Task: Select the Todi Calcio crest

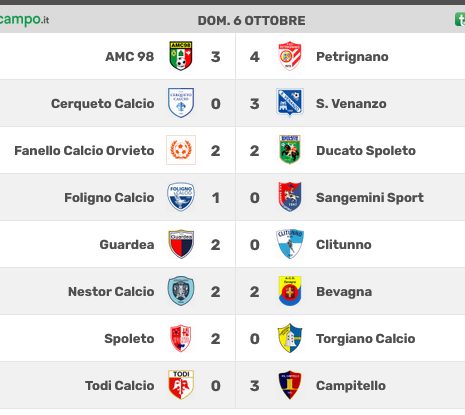Action: point(181,385)
